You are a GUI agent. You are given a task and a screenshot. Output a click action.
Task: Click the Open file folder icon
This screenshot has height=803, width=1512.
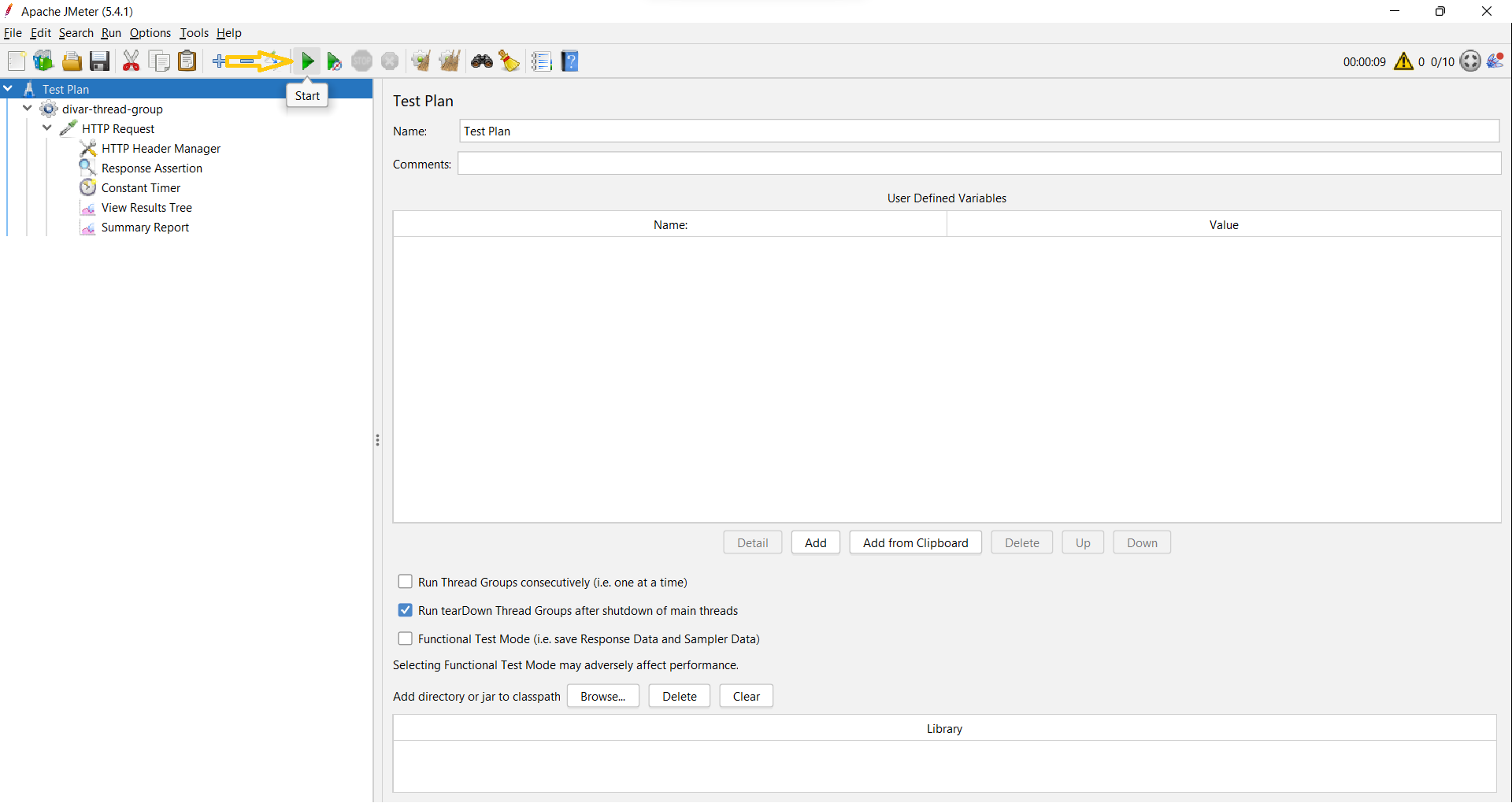[x=72, y=61]
